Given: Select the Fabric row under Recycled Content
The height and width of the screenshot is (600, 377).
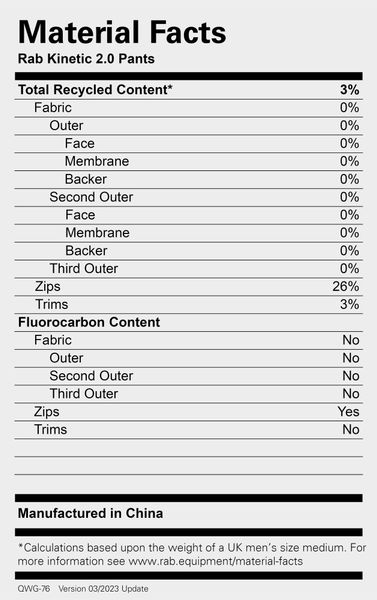Looking at the screenshot, I should pyautogui.click(x=189, y=108).
